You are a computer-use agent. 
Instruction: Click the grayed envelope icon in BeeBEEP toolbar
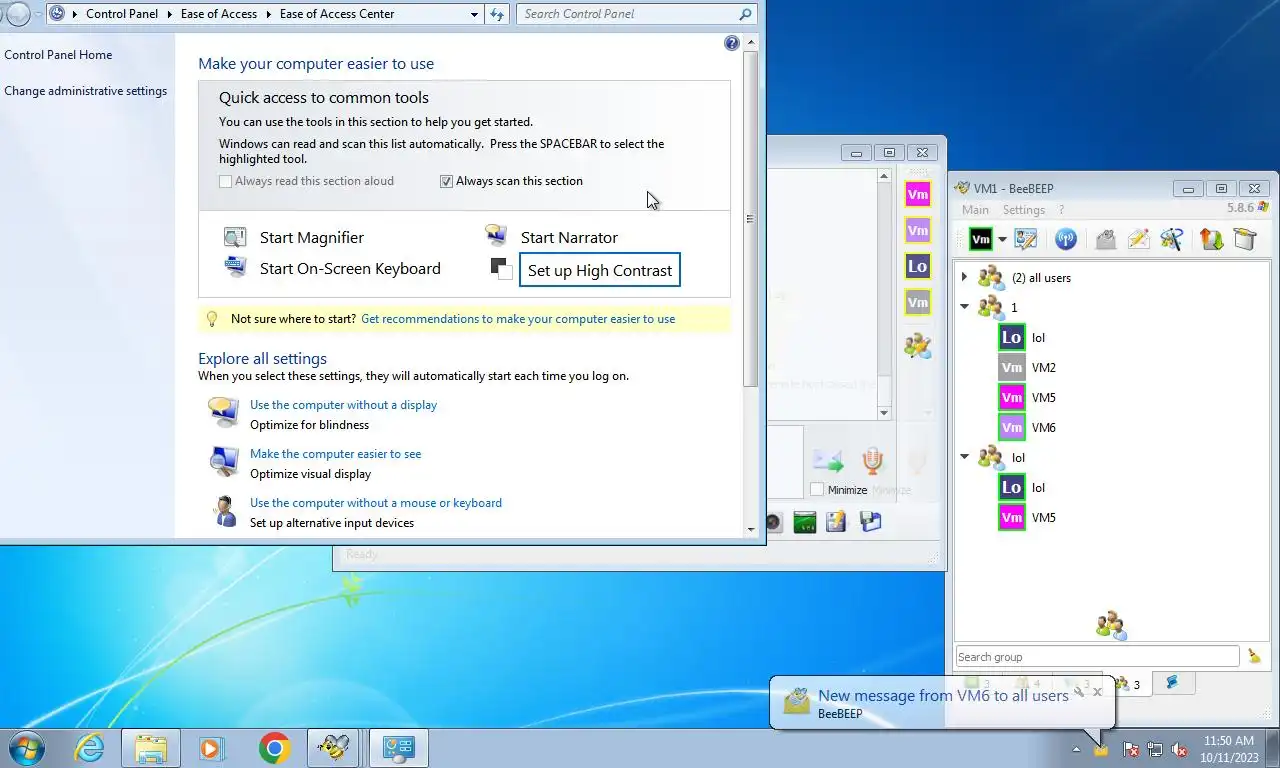(1105, 239)
